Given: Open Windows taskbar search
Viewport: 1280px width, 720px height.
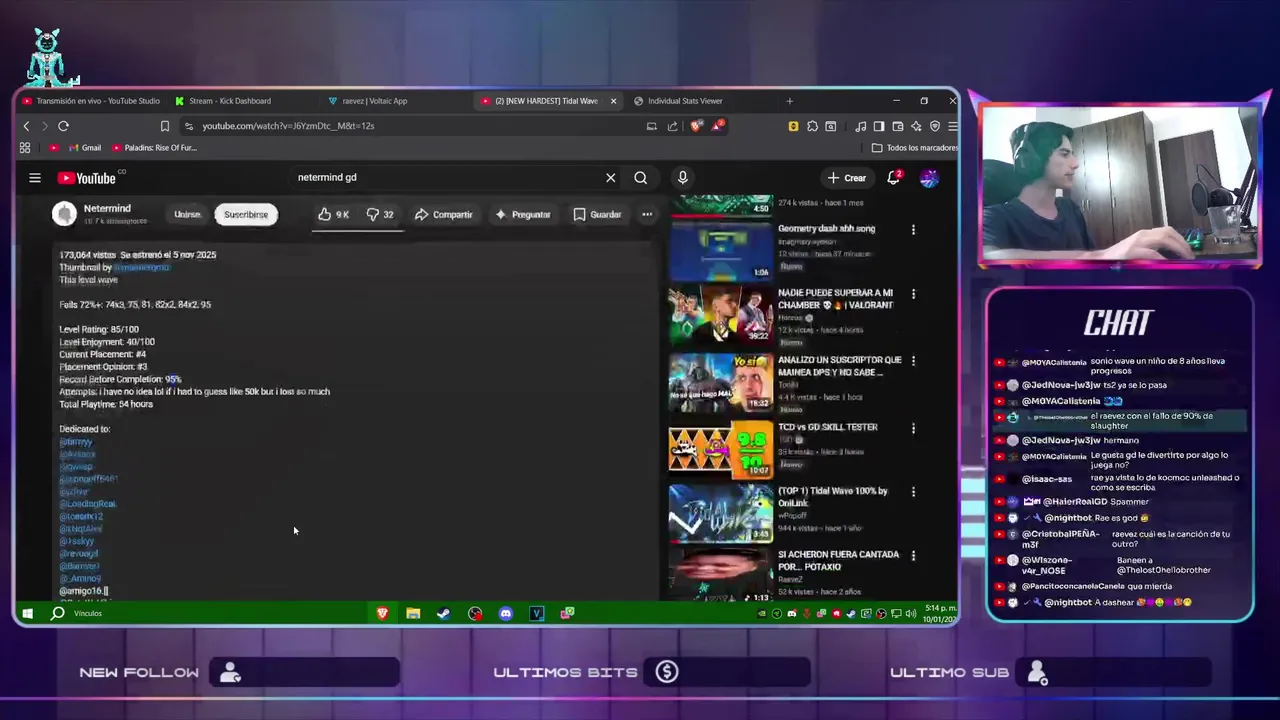Looking at the screenshot, I should point(58,613).
